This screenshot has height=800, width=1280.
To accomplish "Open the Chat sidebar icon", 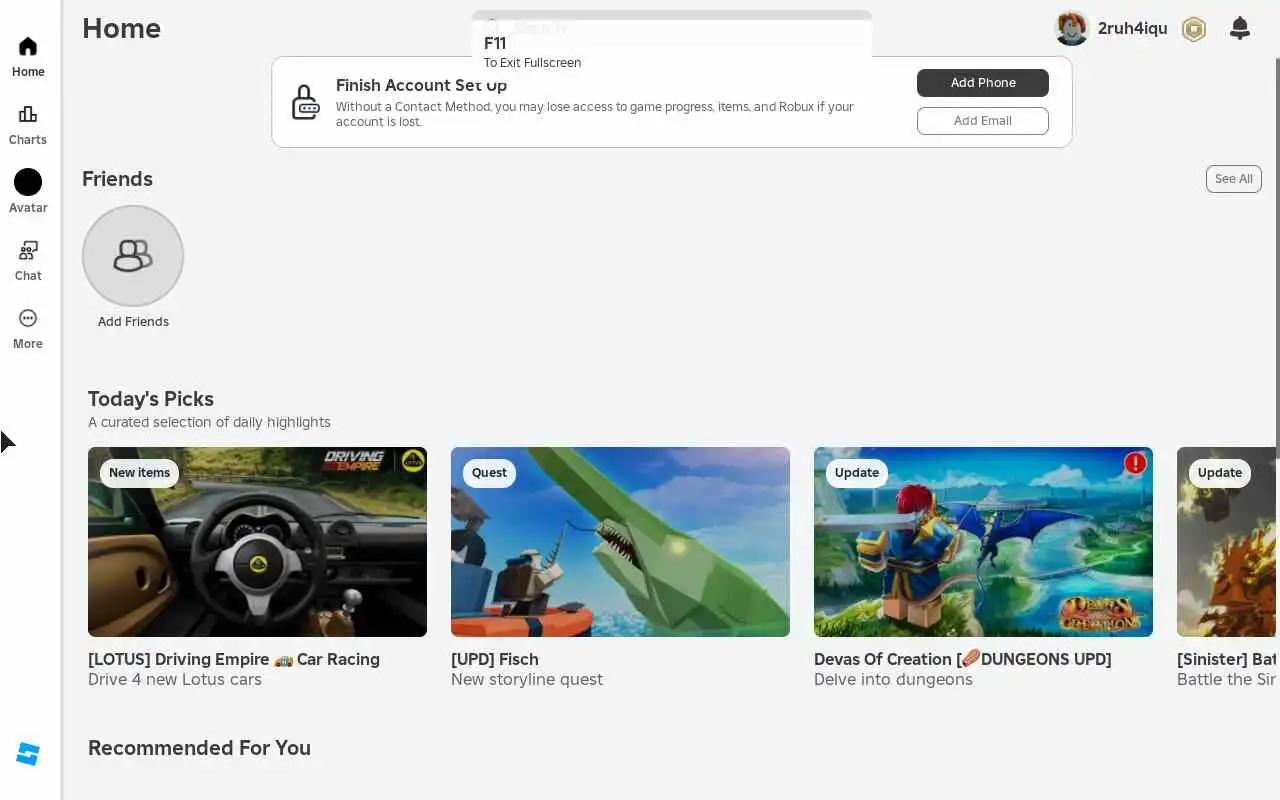I will click(x=28, y=250).
